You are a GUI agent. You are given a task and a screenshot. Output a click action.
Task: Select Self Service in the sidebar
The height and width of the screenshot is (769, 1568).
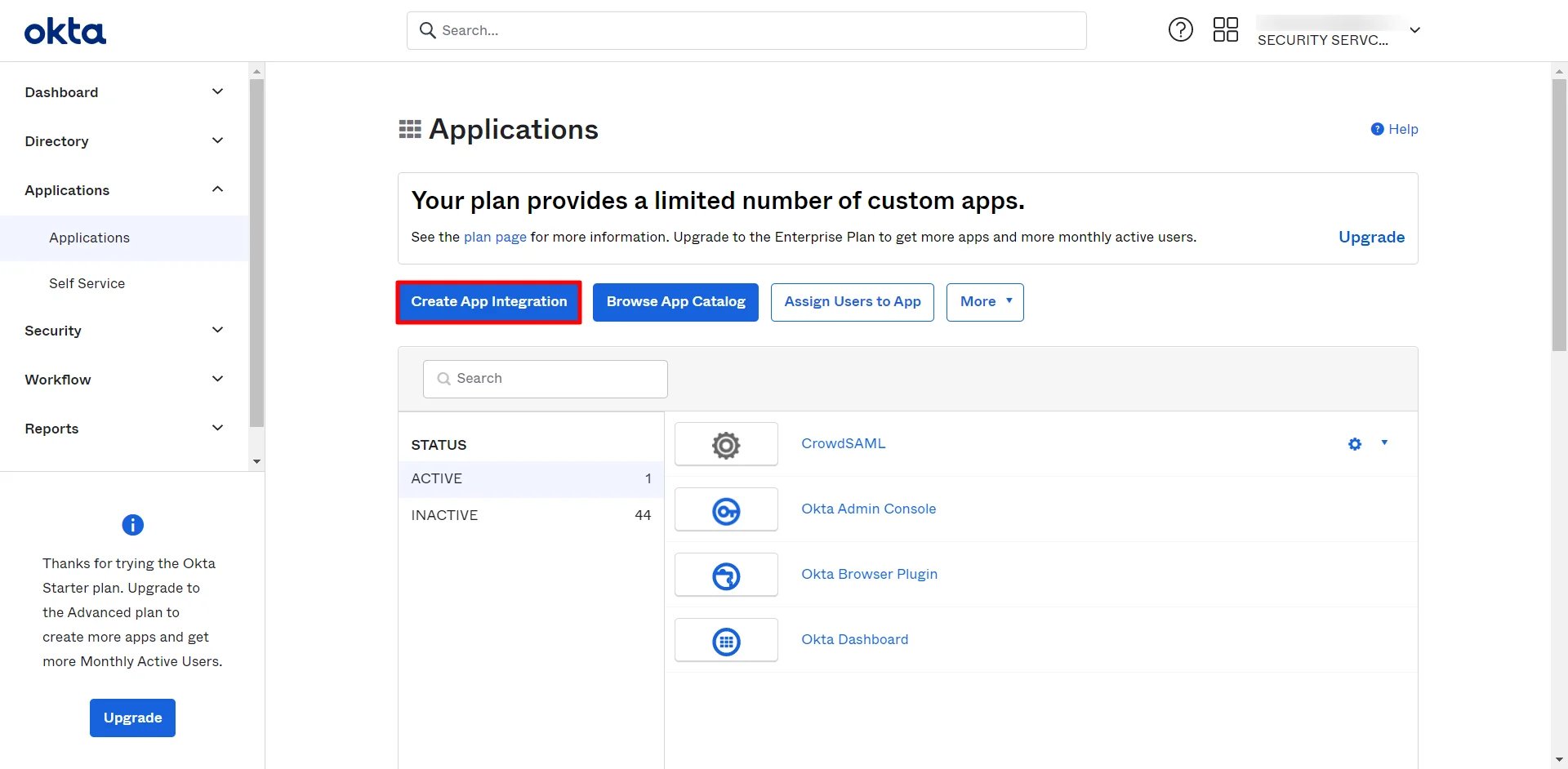[87, 283]
